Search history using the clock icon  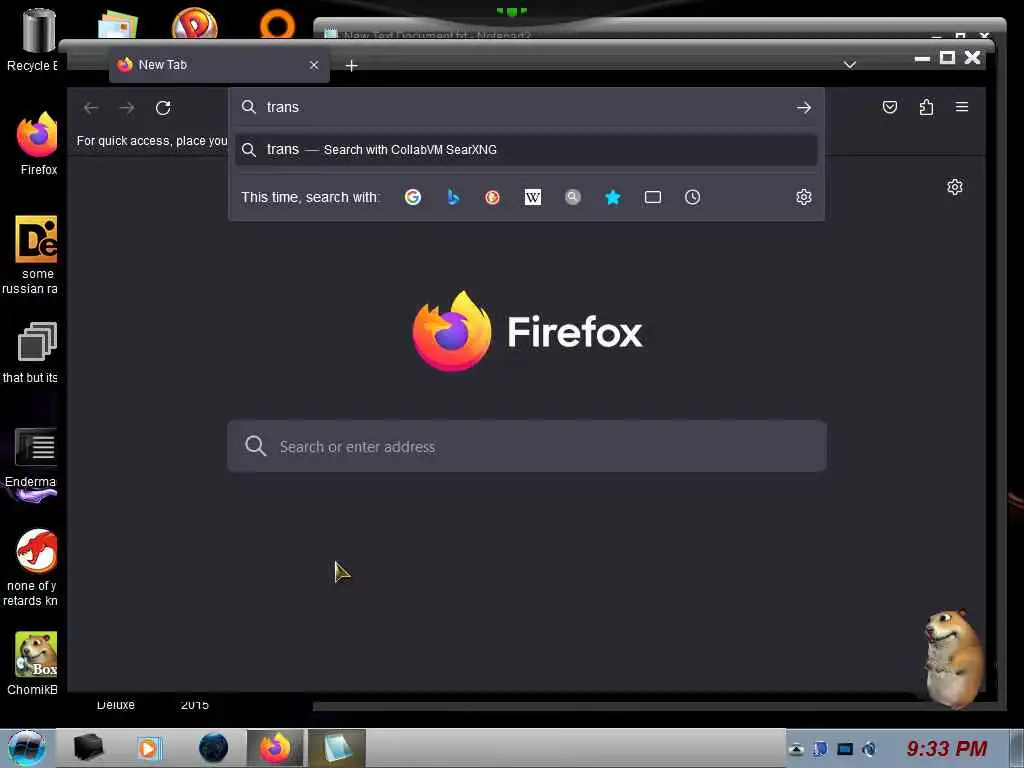click(x=692, y=197)
